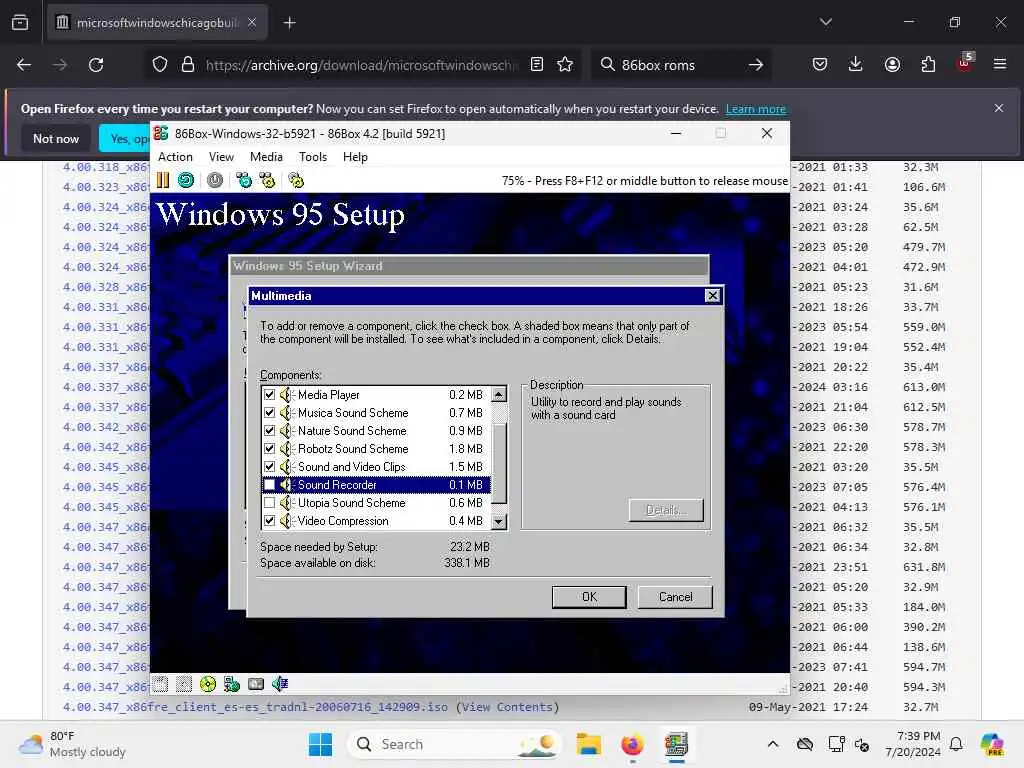This screenshot has width=1024, height=768.
Task: Uncheck the Sound and Video Clips checkbox
Action: coord(269,466)
